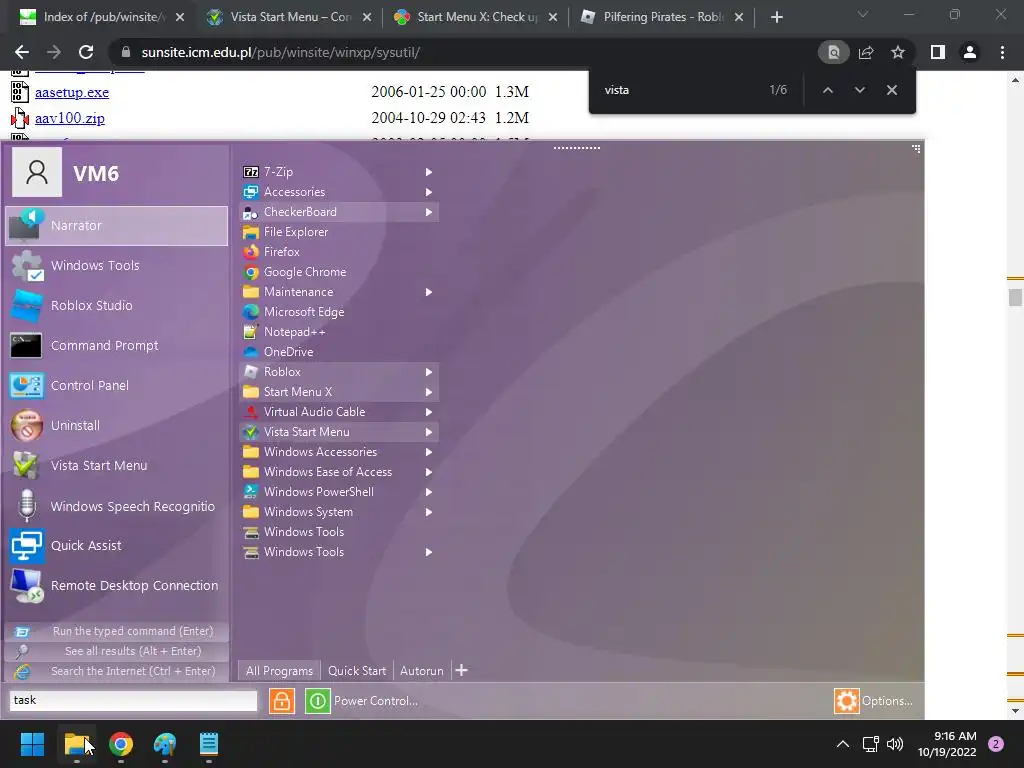The image size is (1024, 768).
Task: Launch Google Chrome from All Programs
Action: click(339, 272)
